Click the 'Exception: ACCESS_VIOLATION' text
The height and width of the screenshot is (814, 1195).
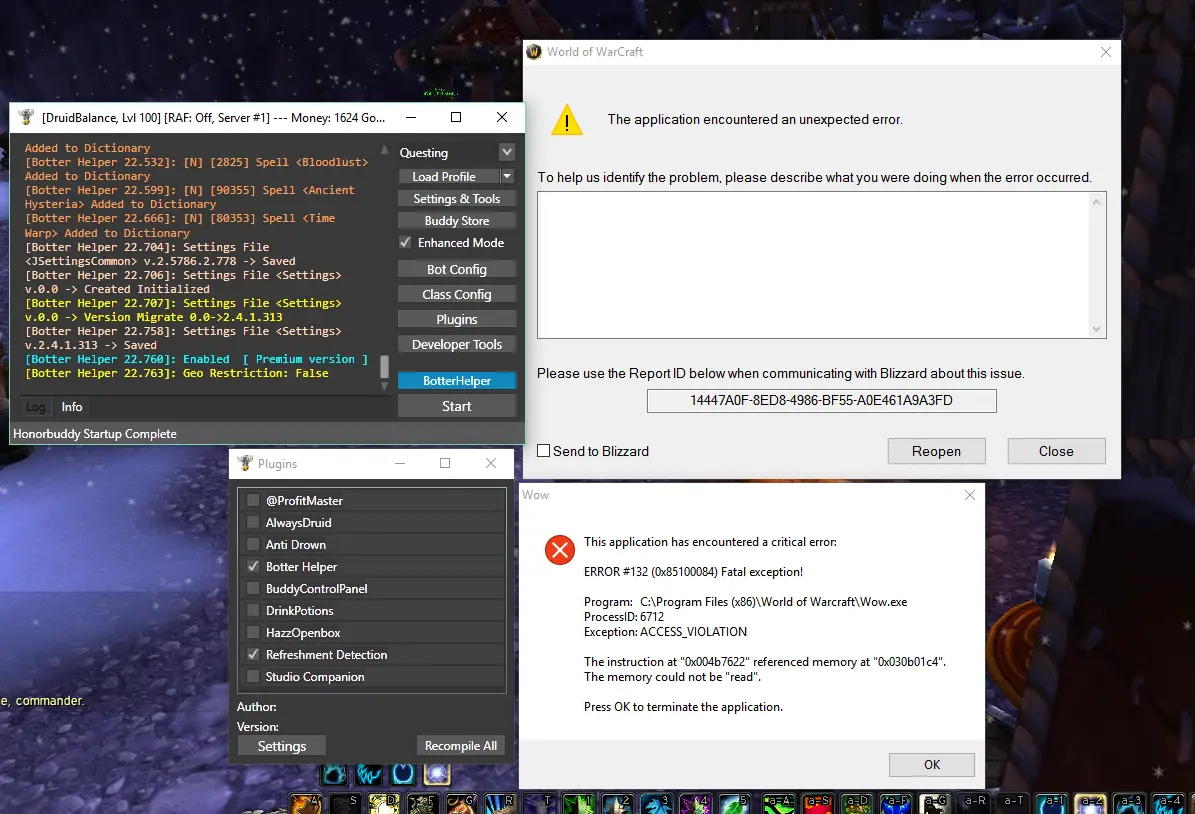tap(665, 632)
